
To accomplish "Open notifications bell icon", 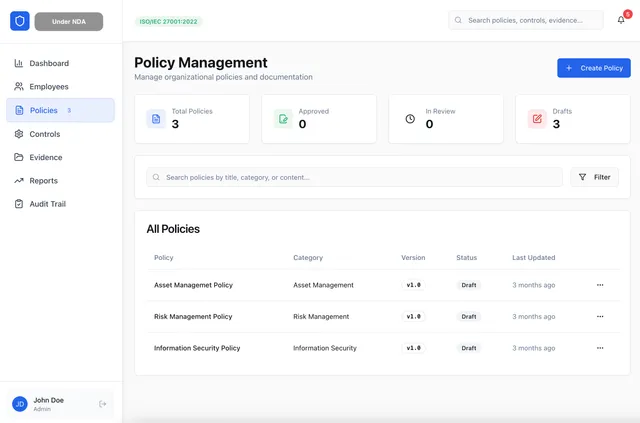I will tap(621, 20).
